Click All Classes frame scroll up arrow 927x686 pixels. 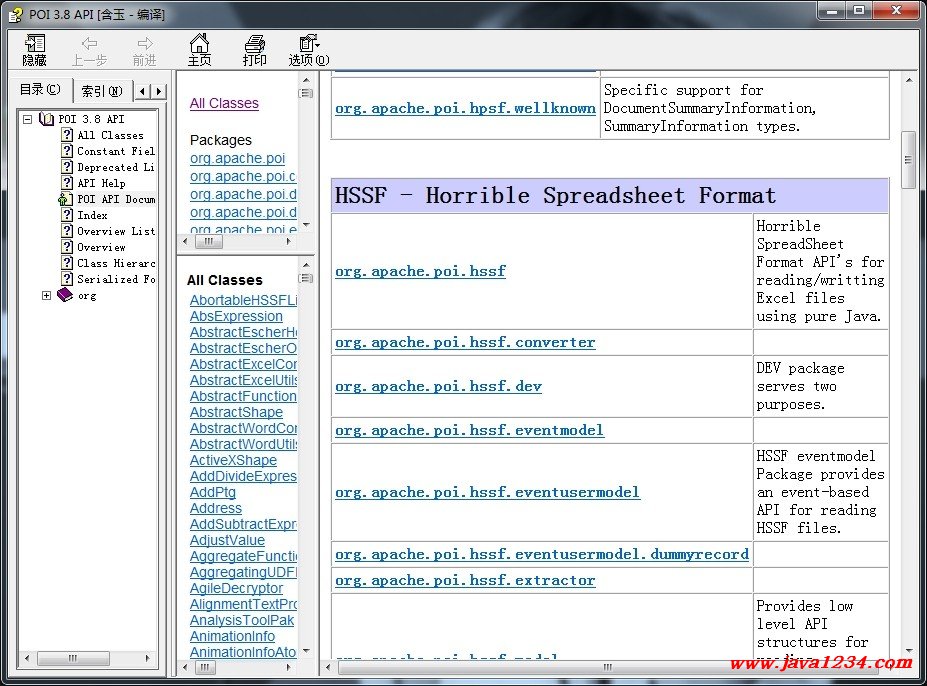[x=306, y=264]
